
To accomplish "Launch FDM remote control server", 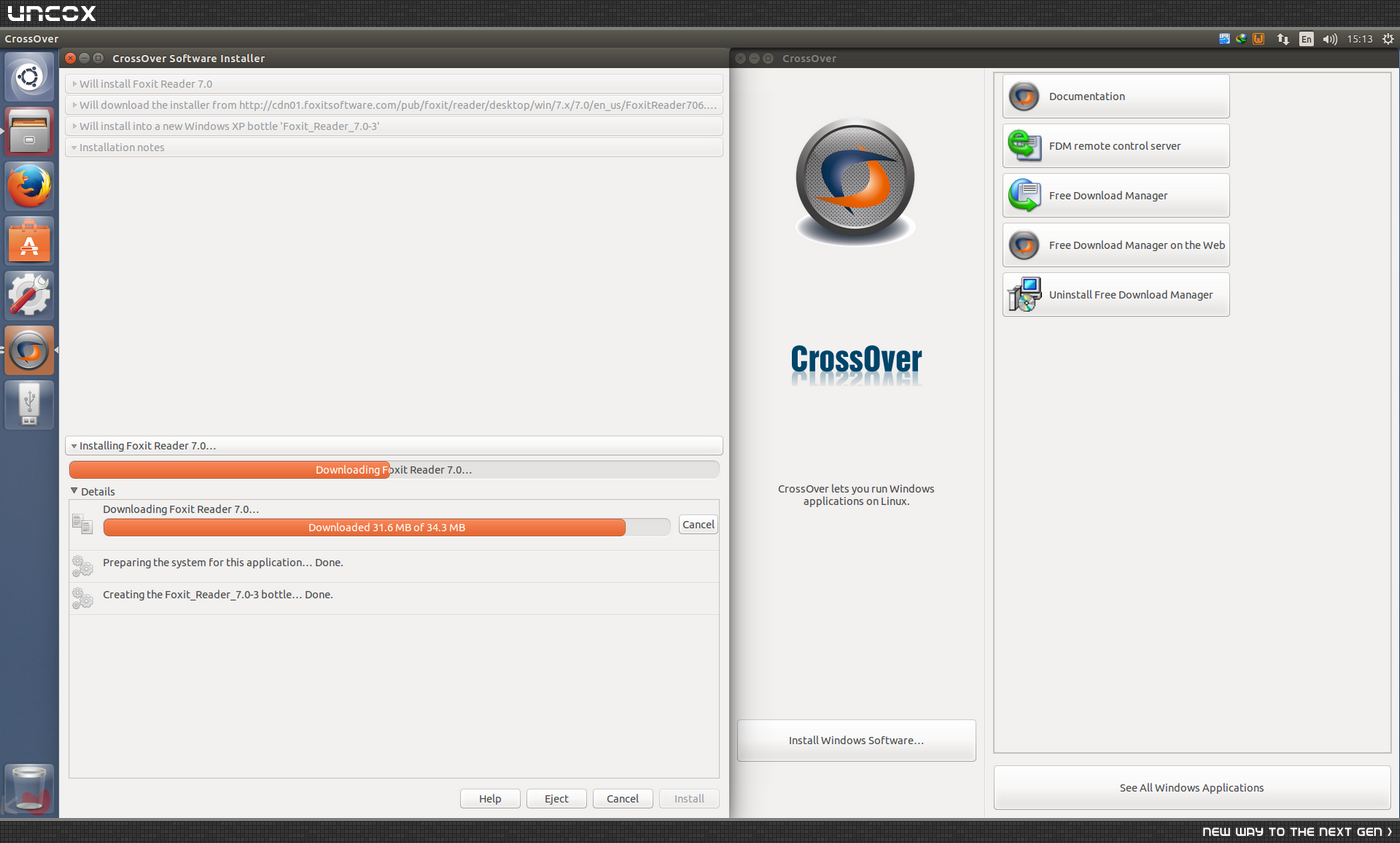I will pyautogui.click(x=1116, y=146).
